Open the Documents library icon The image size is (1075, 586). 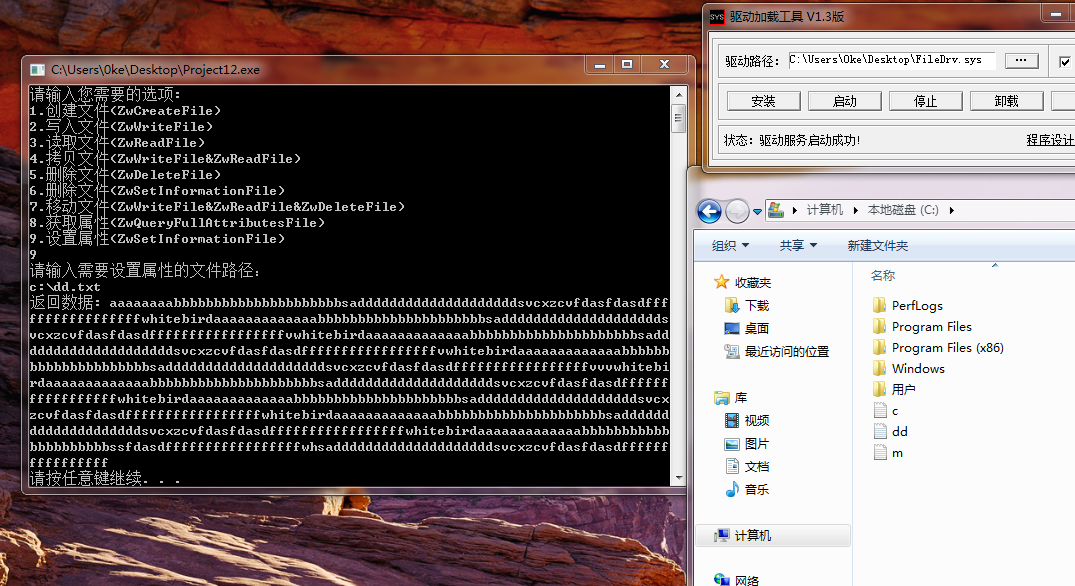coord(732,466)
